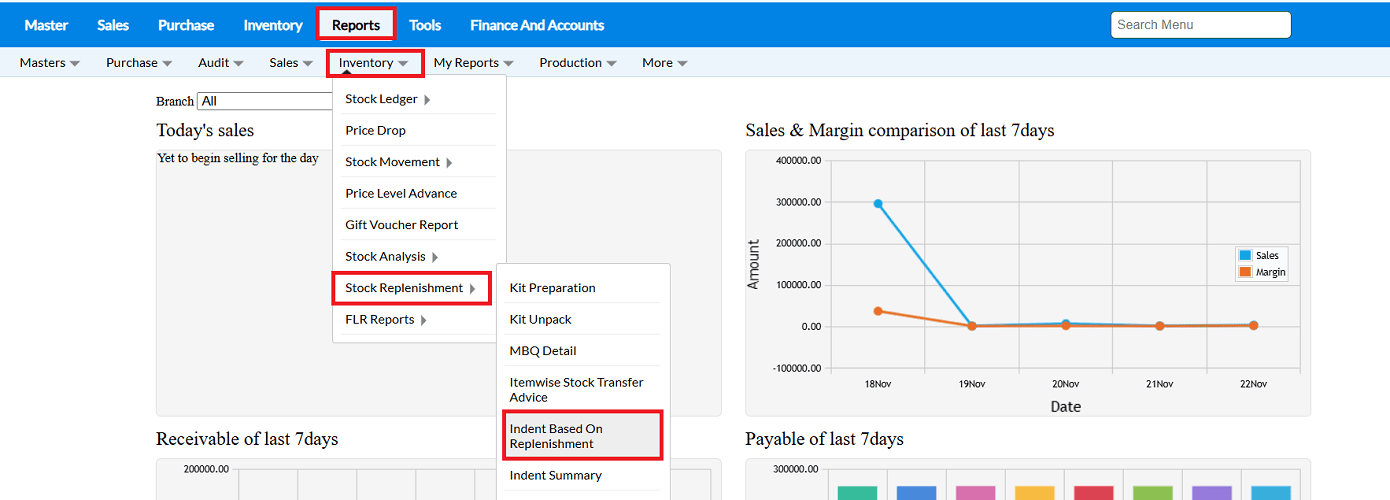The width and height of the screenshot is (1390, 500).
Task: Click the Price Drop report link
Action: [x=375, y=131]
